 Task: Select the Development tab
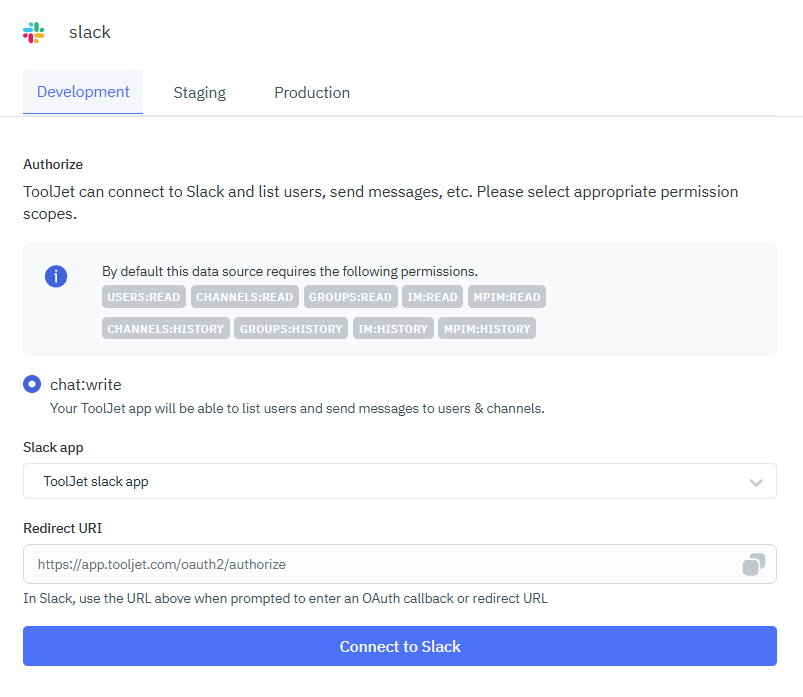click(83, 92)
